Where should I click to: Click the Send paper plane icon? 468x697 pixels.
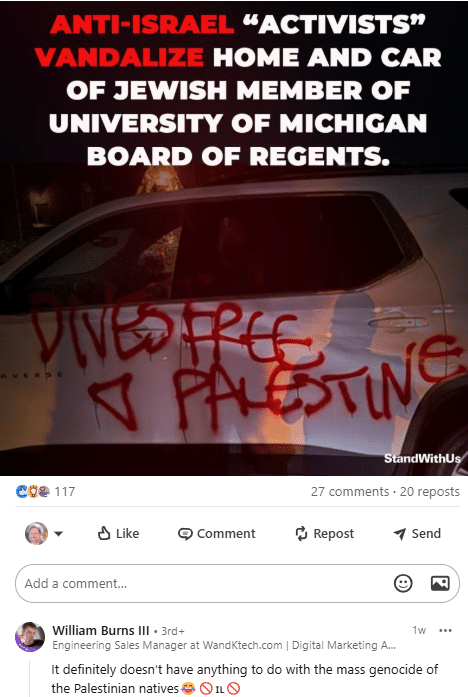coord(400,534)
